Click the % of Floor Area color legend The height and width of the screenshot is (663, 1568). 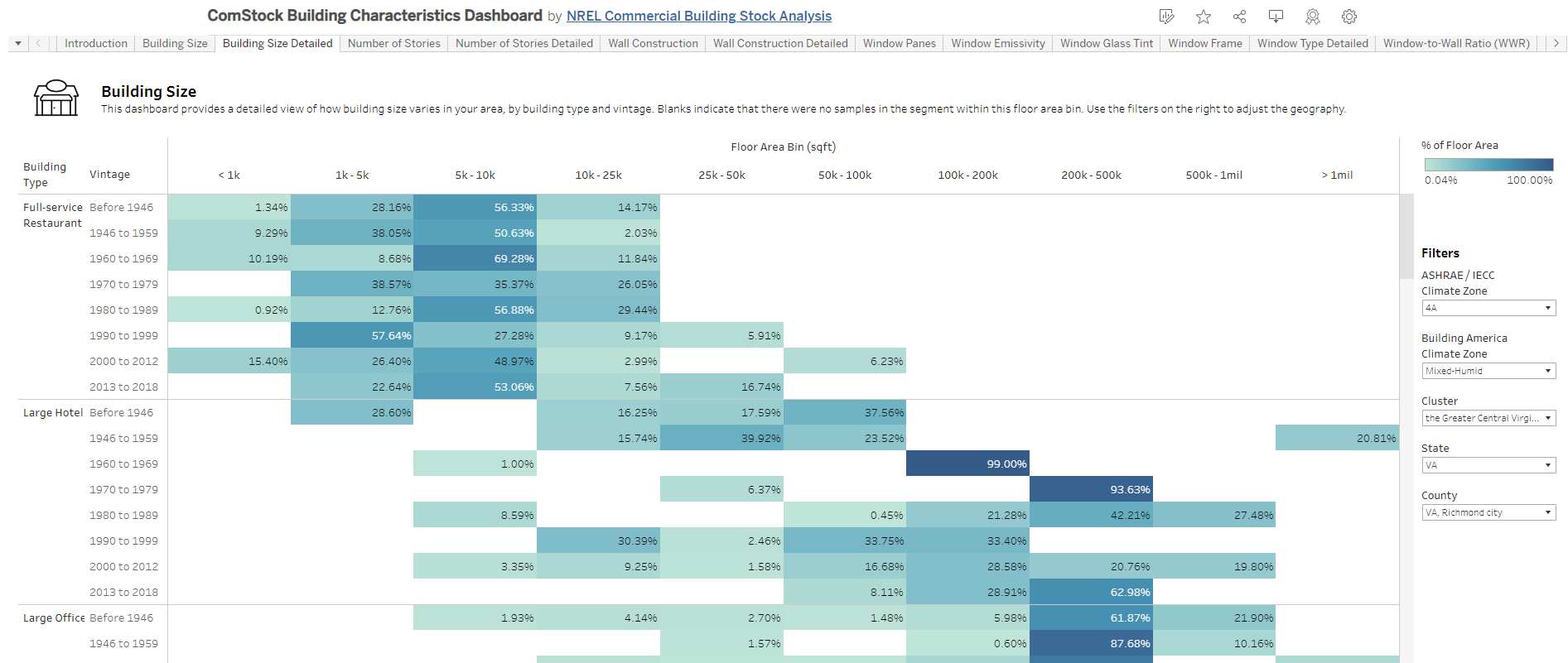[x=1488, y=165]
